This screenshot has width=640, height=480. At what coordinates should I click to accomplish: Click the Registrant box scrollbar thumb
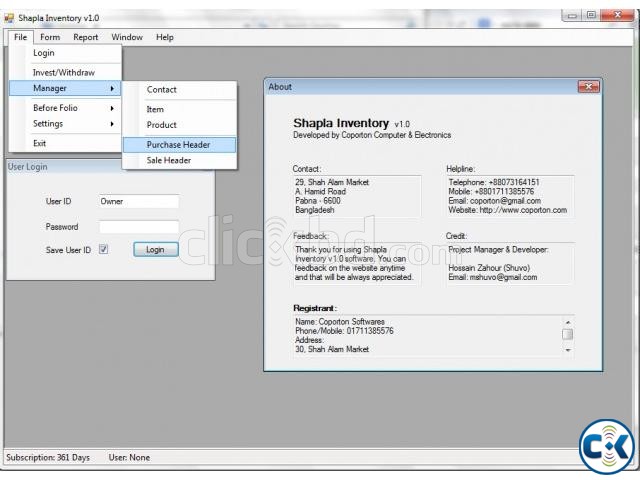pyautogui.click(x=568, y=334)
